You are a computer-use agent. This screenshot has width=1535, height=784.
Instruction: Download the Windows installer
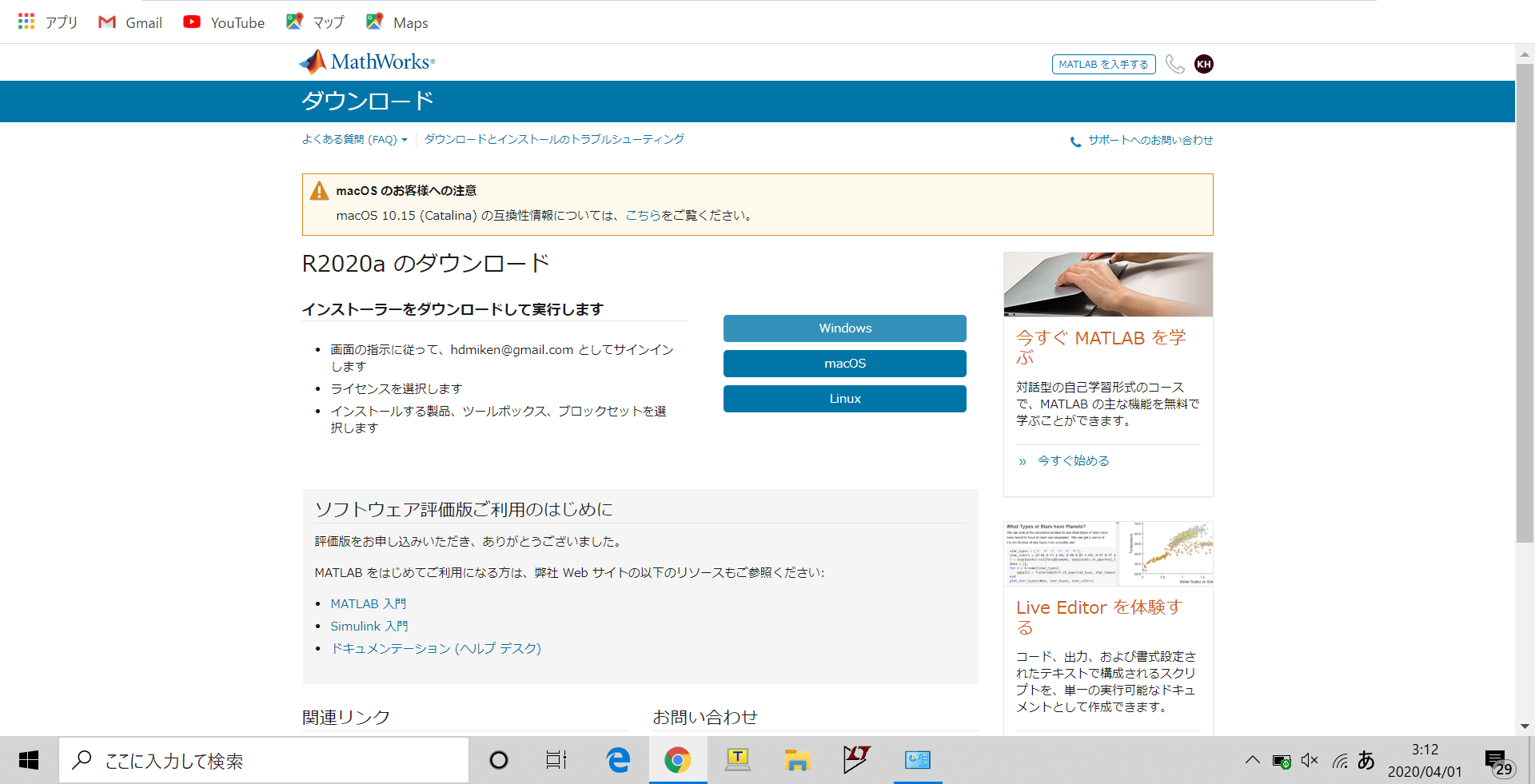point(845,328)
